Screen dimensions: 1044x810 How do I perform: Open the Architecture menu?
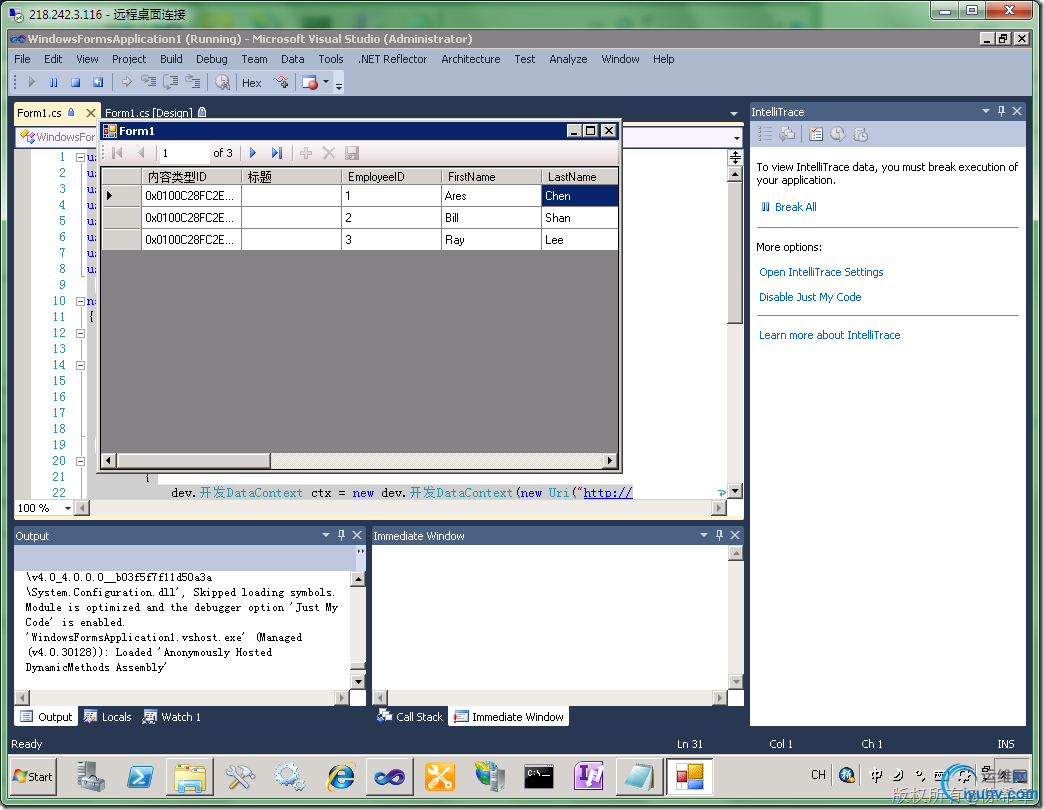pyautogui.click(x=470, y=59)
